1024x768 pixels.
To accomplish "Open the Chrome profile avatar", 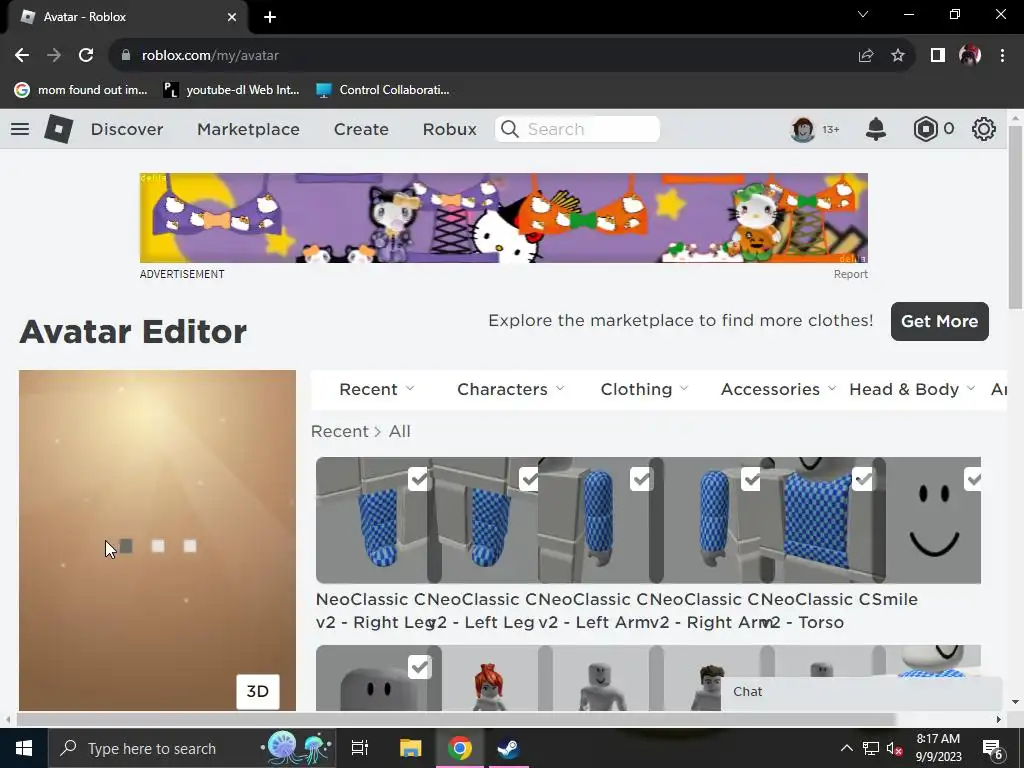I will pyautogui.click(x=970, y=56).
